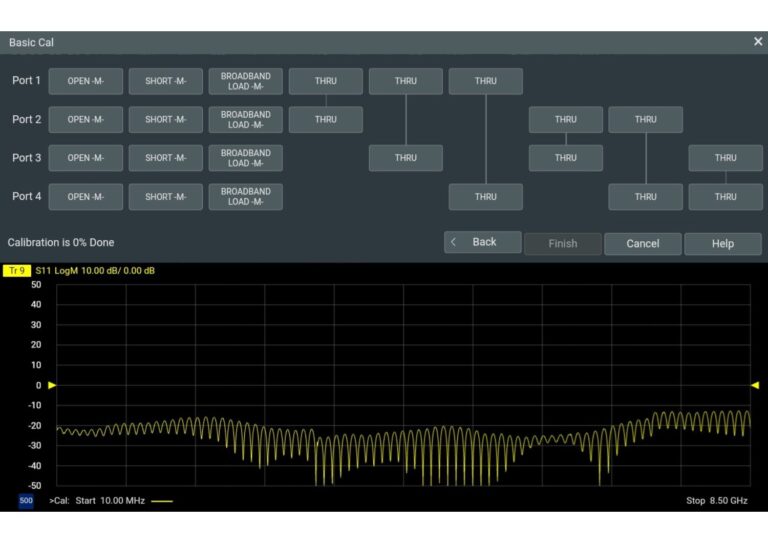Click the Calibration is 0% Done status
Viewport: 768px width, 543px height.
pyautogui.click(x=61, y=243)
